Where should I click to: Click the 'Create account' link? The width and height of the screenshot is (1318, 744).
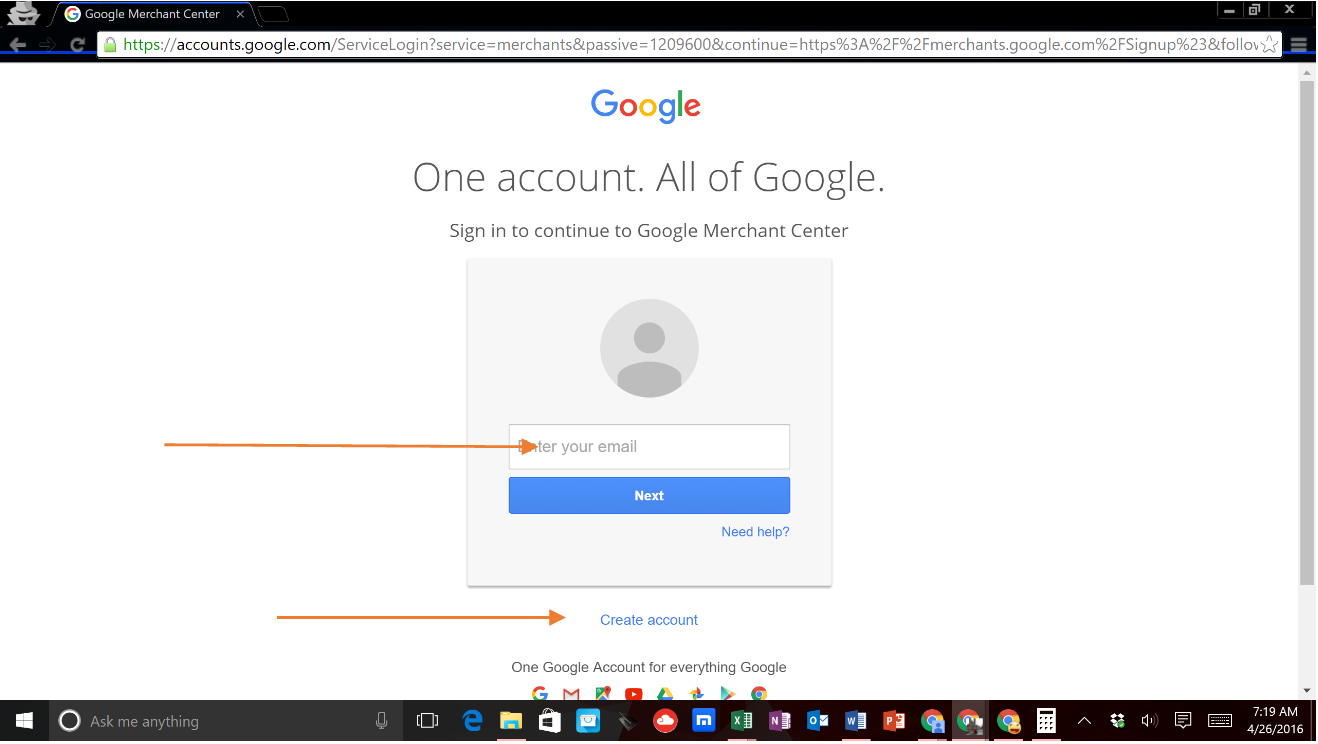[649, 620]
